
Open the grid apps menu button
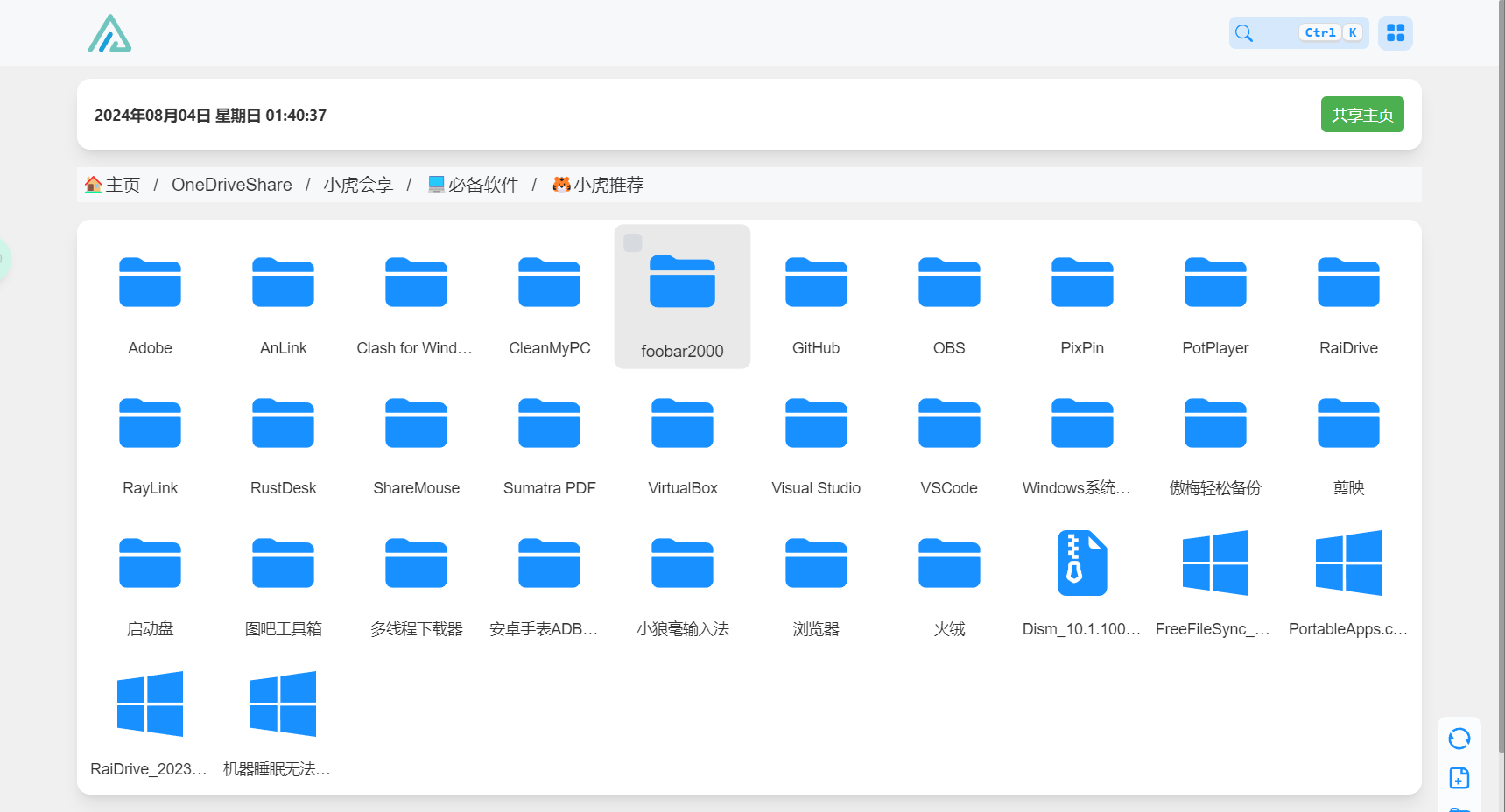1396,33
